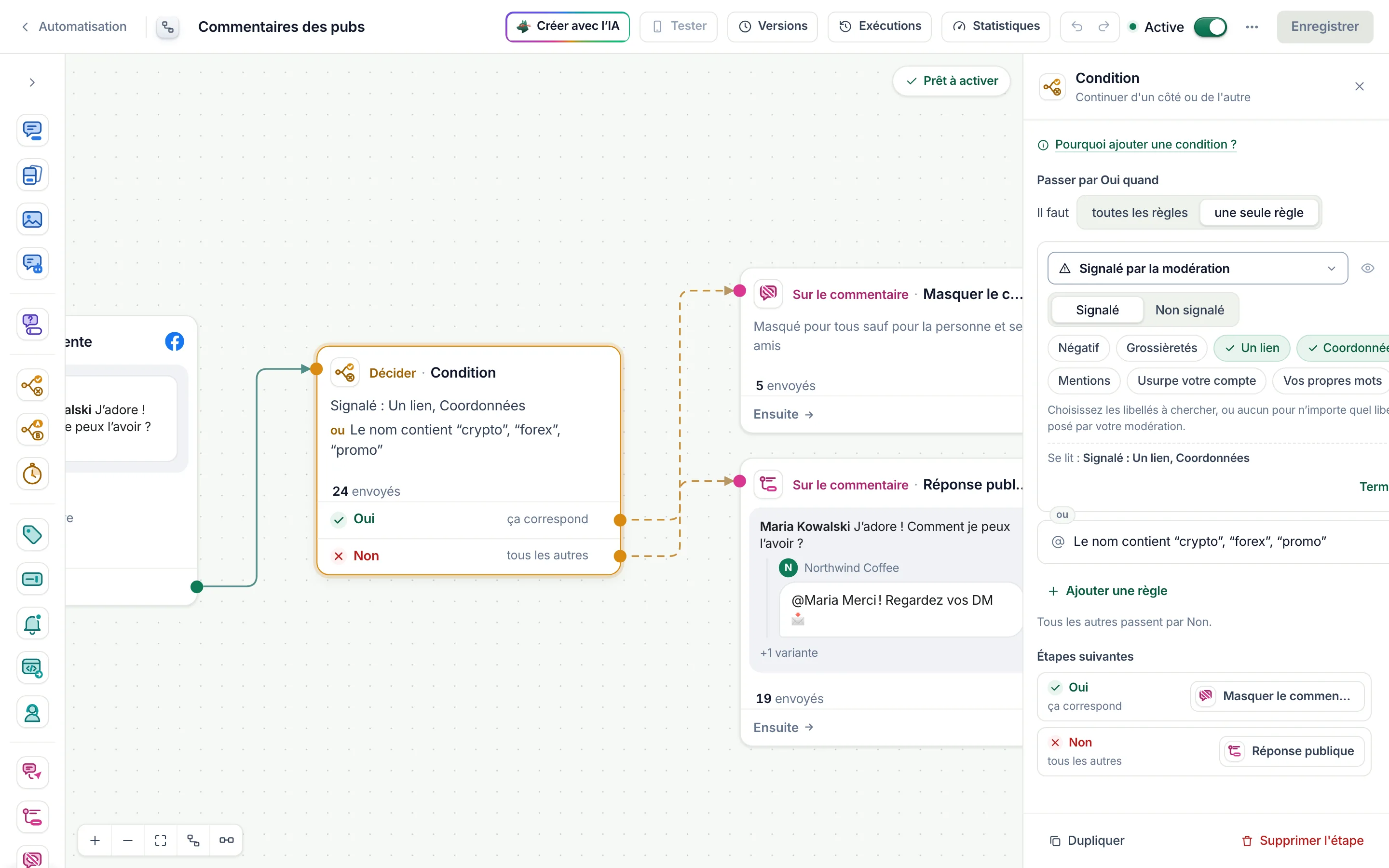Open Pourquoi ajouter une condition link
Screen dimensions: 1389x868
pyautogui.click(x=1145, y=144)
